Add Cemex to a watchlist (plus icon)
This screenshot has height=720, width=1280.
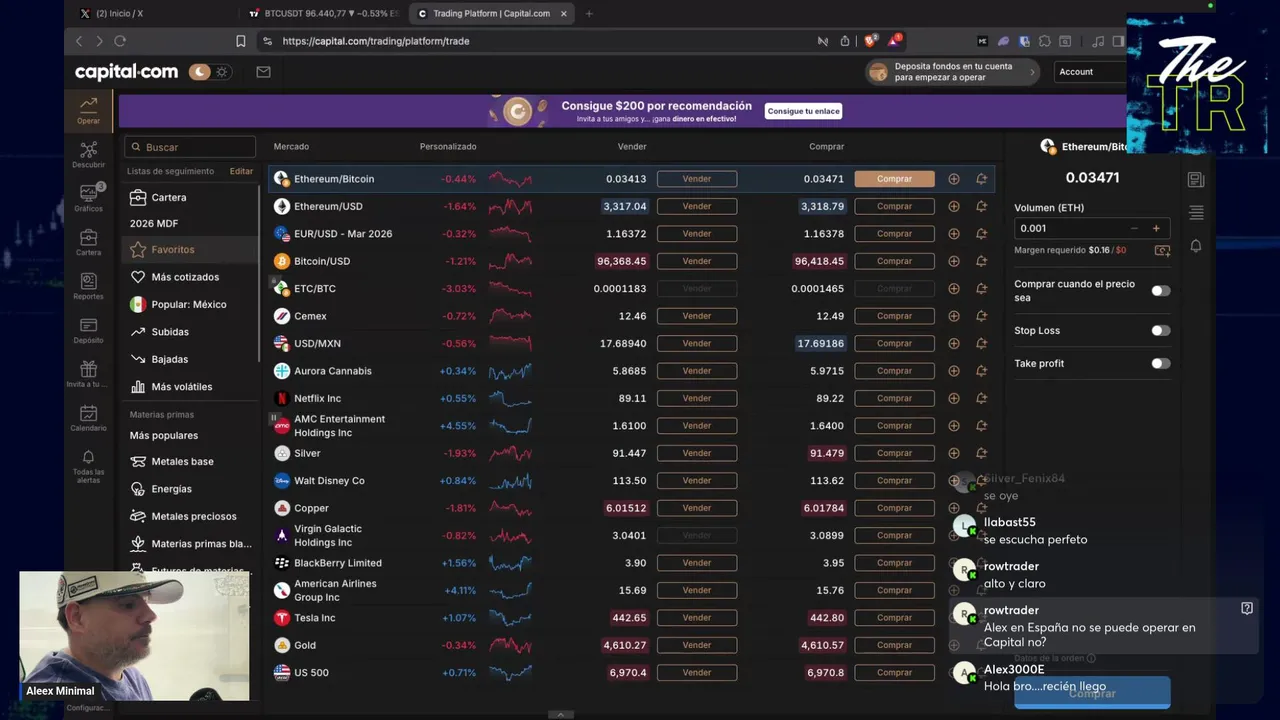[953, 316]
